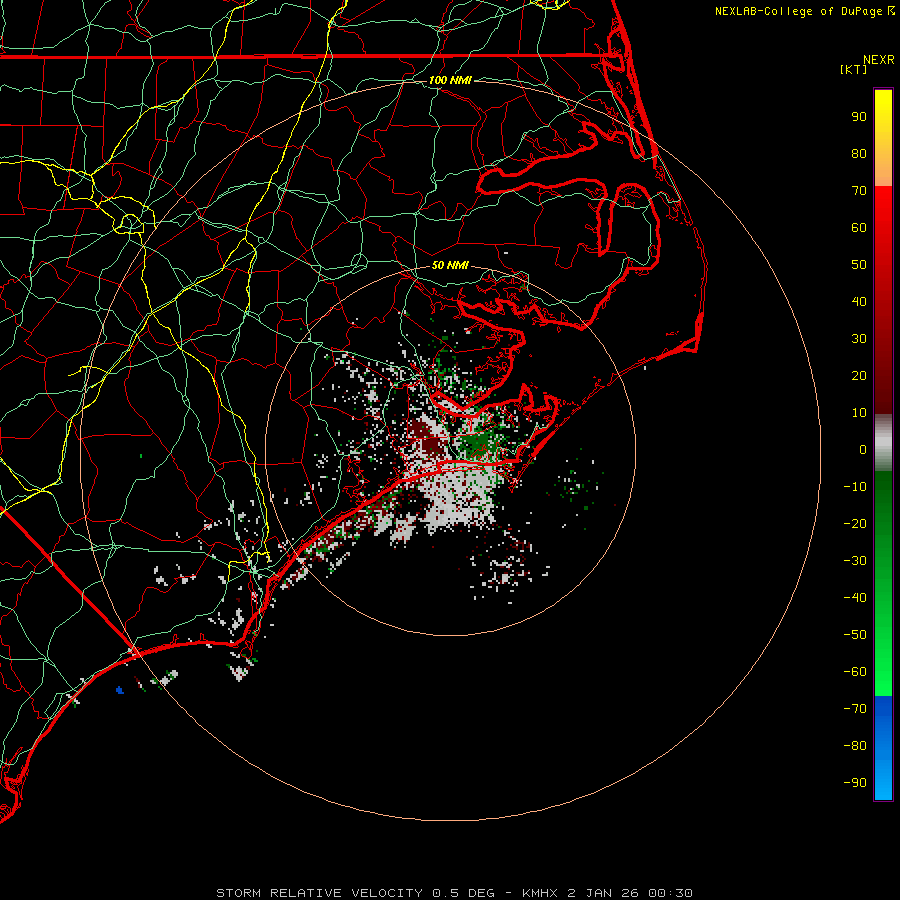Pick the gray zero-velocity band of the color bar
The width and height of the screenshot is (900, 900).
pos(883,443)
